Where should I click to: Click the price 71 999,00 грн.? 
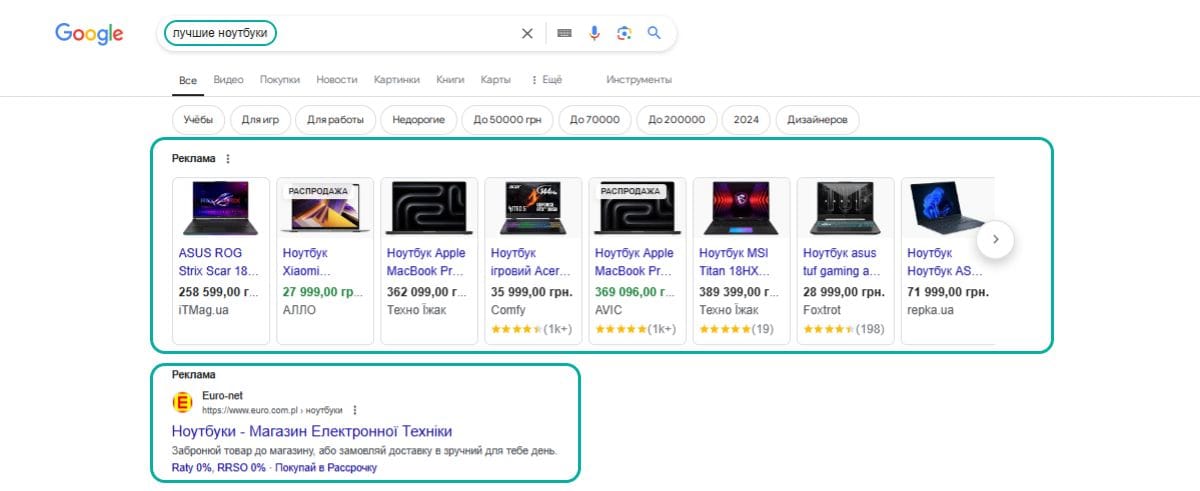pos(948,292)
